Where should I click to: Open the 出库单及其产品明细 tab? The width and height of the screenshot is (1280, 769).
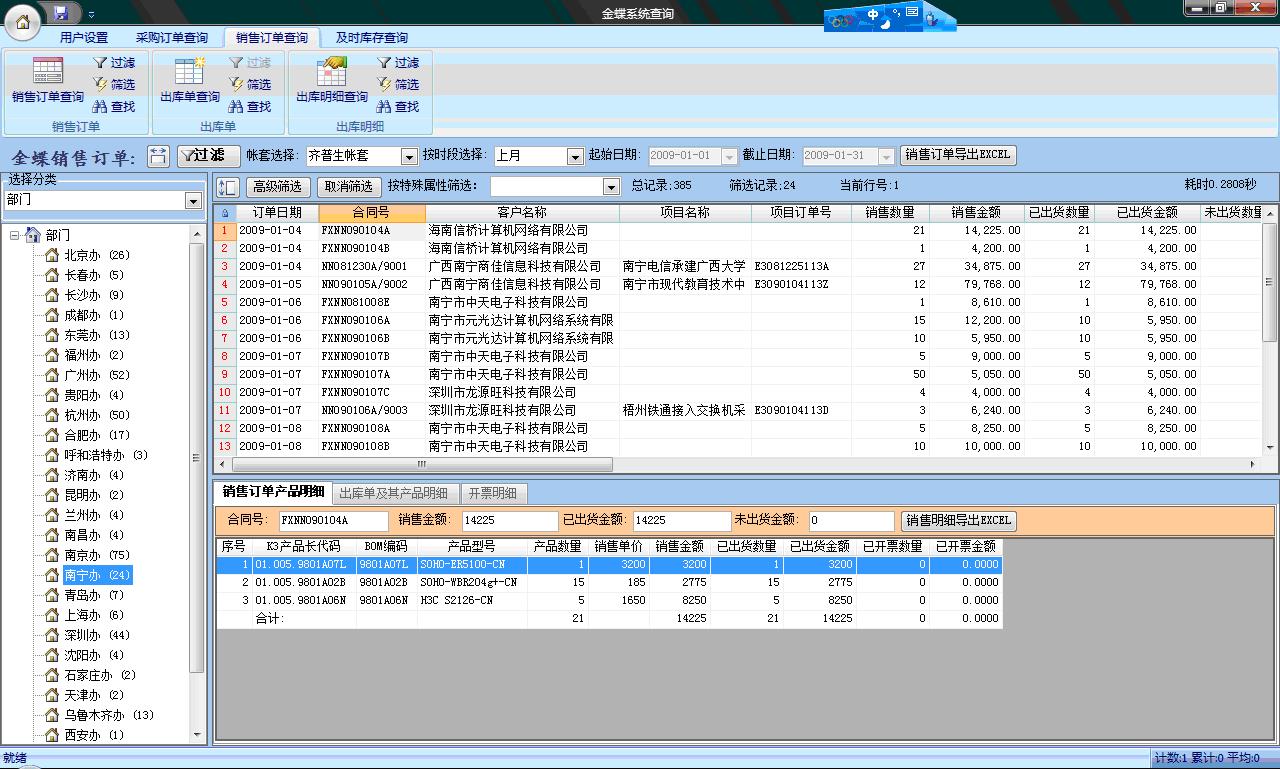(x=393, y=493)
